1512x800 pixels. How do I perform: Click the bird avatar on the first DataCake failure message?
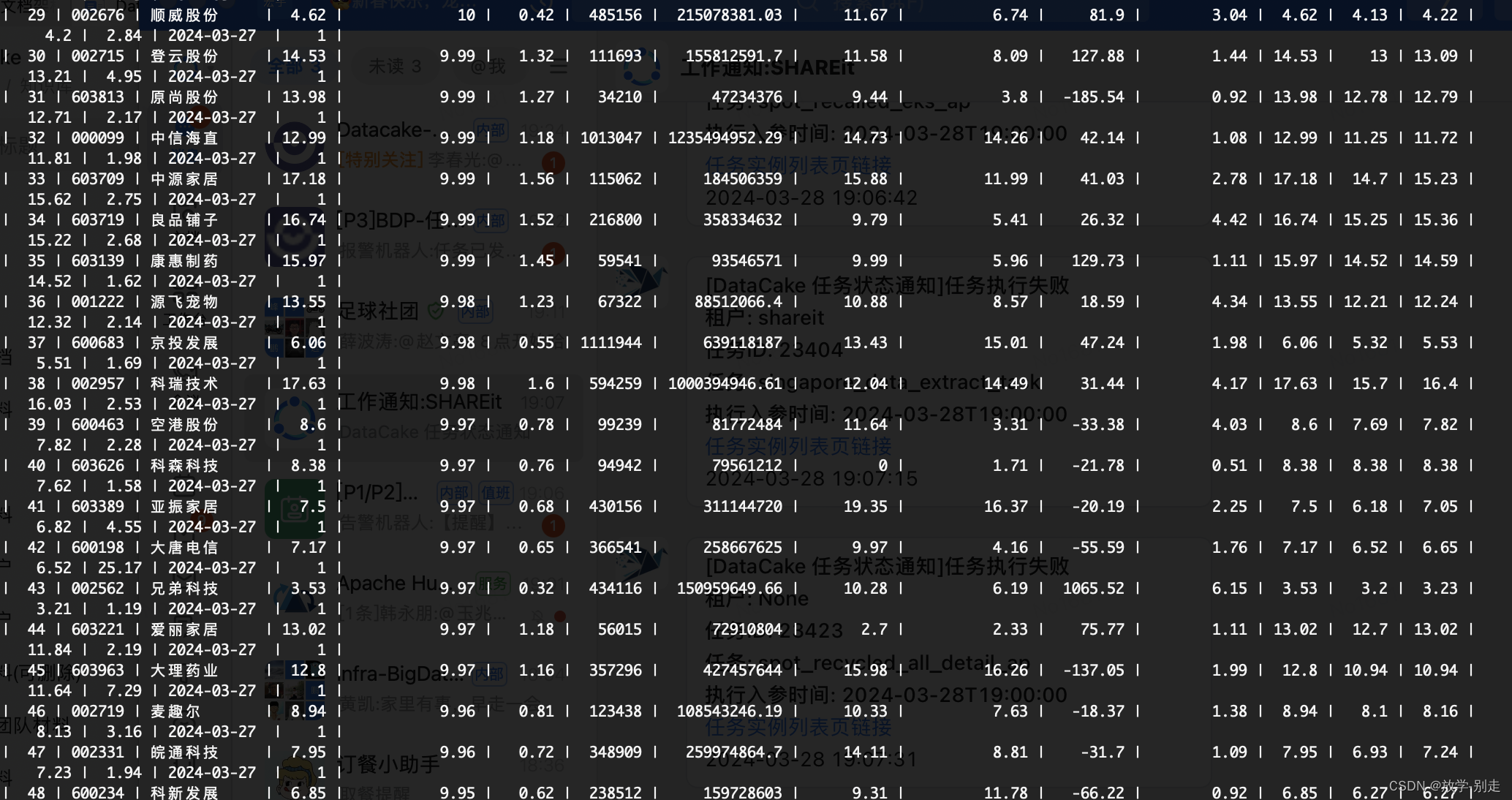pyautogui.click(x=641, y=282)
